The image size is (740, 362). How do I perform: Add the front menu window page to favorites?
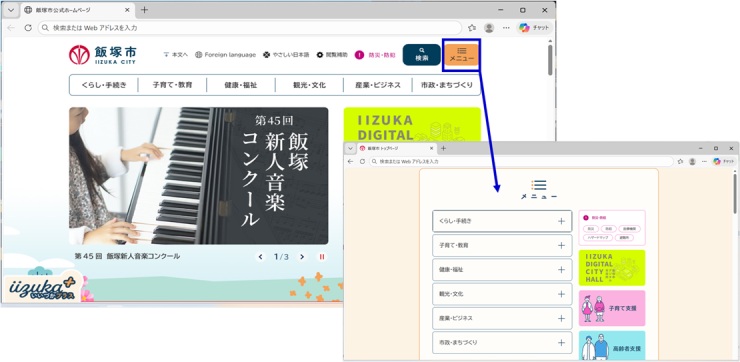[680, 161]
